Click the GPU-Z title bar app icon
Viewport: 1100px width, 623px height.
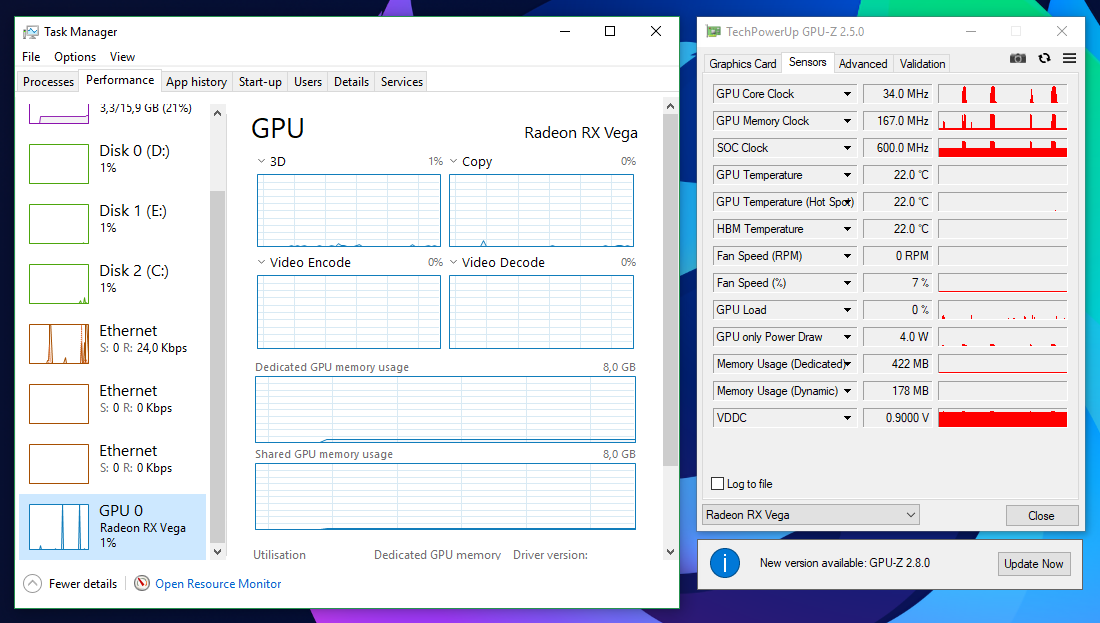pos(713,32)
